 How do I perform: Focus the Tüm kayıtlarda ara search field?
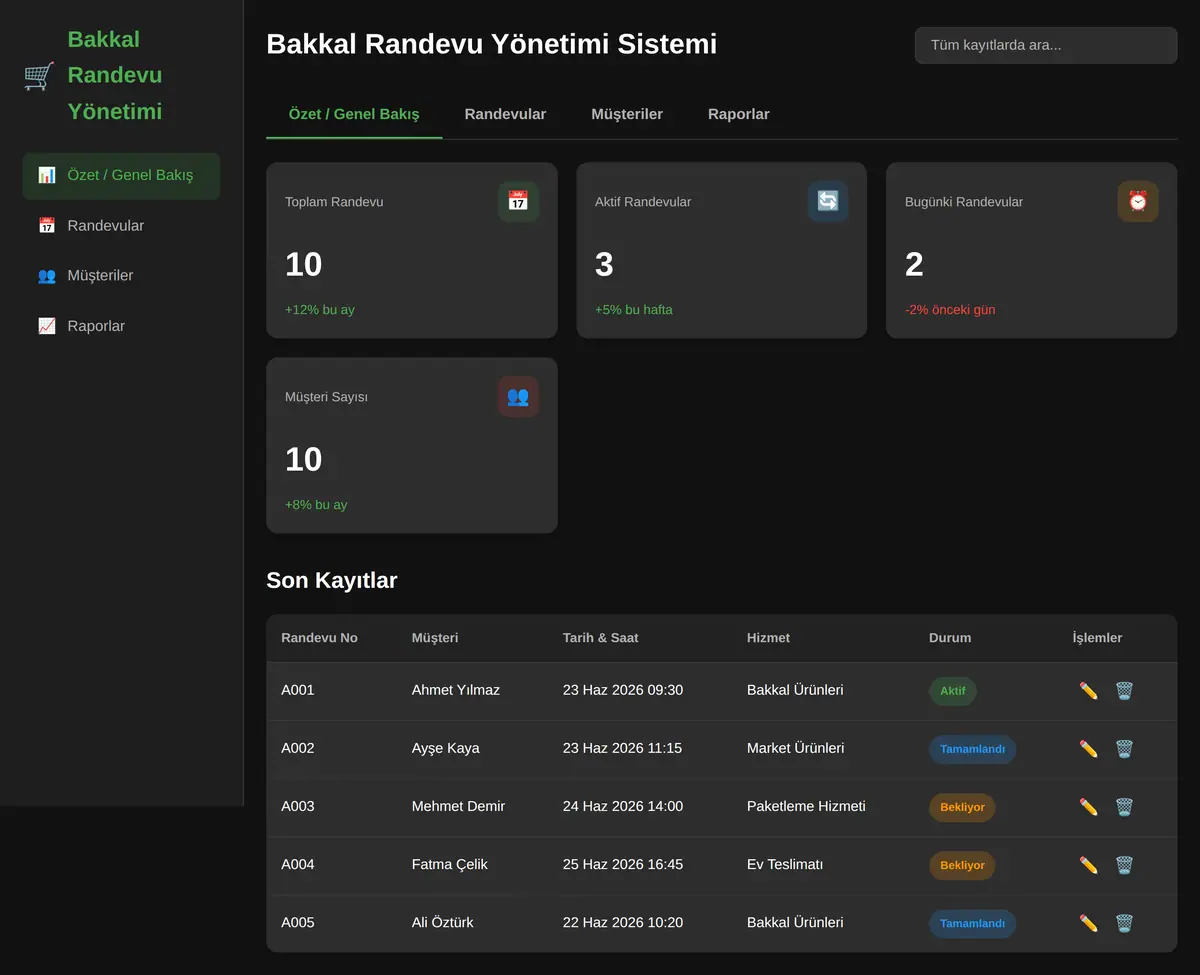click(x=1046, y=45)
